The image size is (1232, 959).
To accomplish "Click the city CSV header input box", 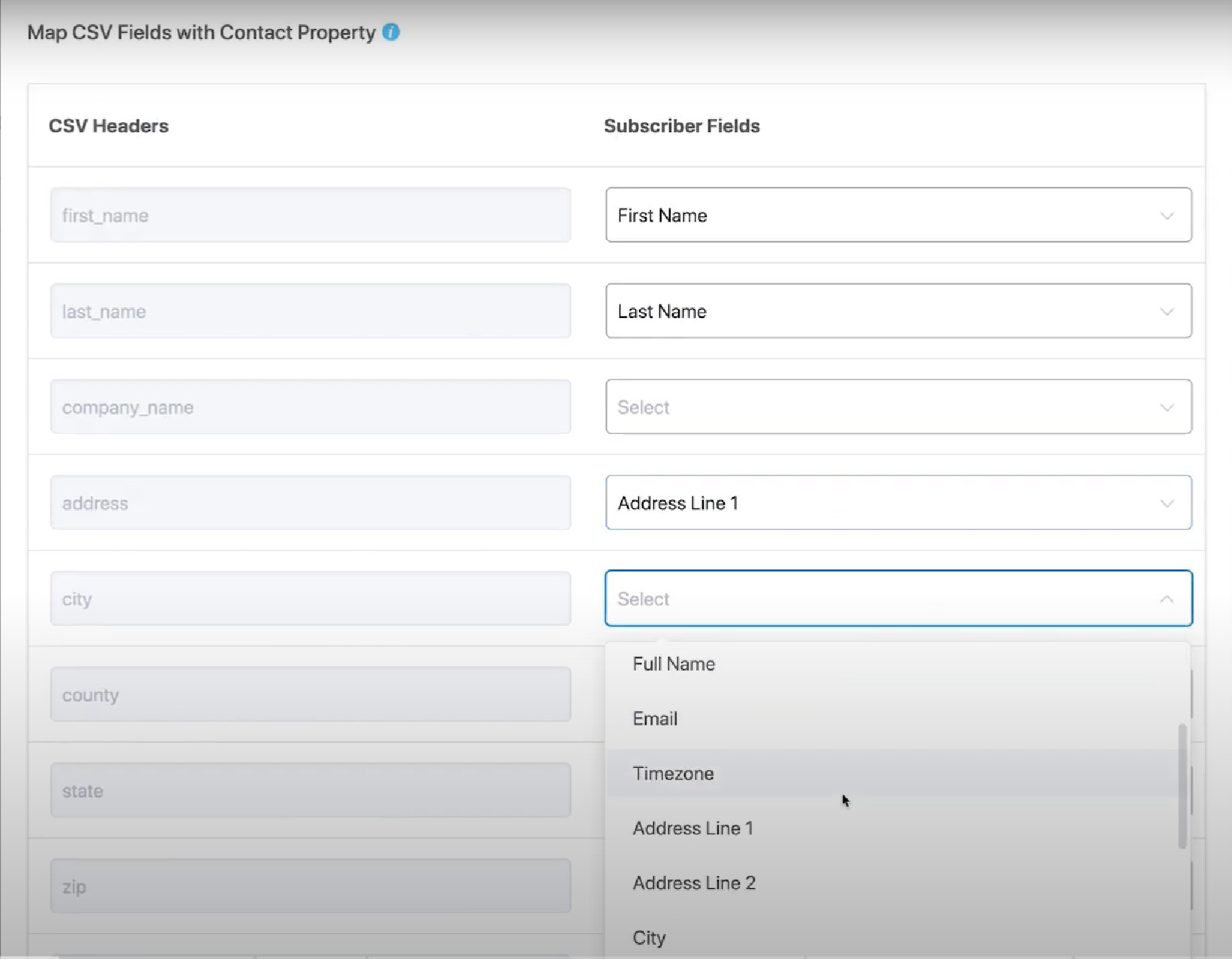I will pos(310,599).
